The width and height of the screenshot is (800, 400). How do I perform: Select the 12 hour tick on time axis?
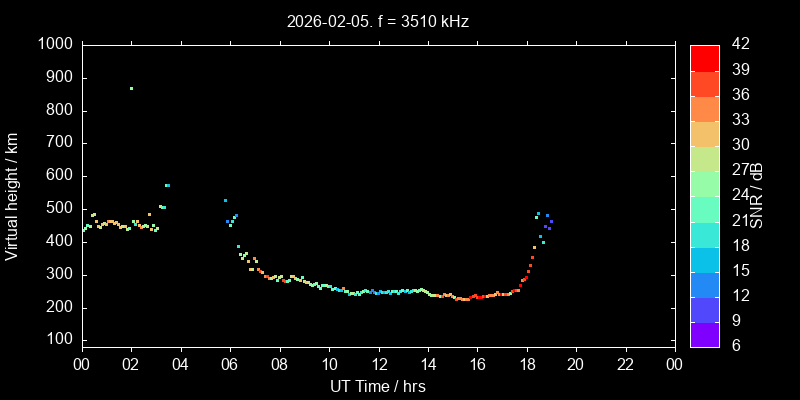(378, 363)
